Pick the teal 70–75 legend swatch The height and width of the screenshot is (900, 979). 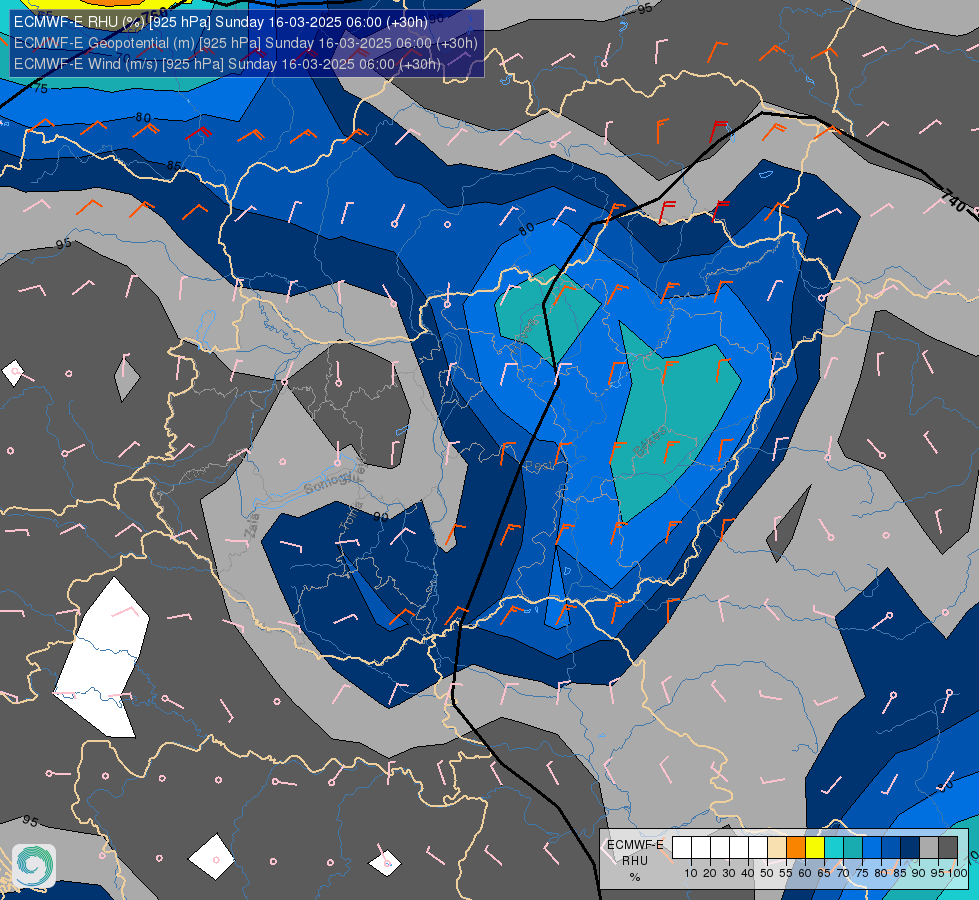853,848
